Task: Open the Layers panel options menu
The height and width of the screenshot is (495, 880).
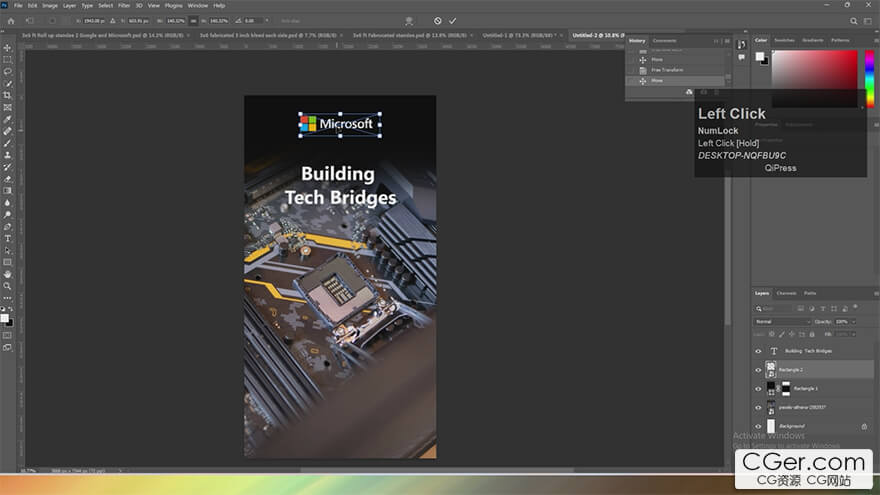Action: [876, 294]
